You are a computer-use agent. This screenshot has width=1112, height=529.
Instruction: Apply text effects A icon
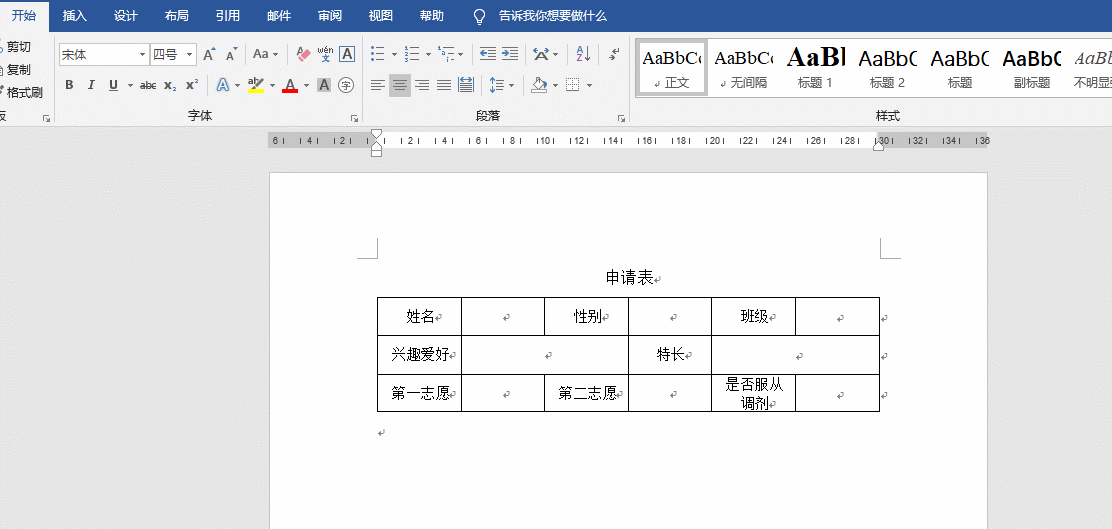click(223, 85)
